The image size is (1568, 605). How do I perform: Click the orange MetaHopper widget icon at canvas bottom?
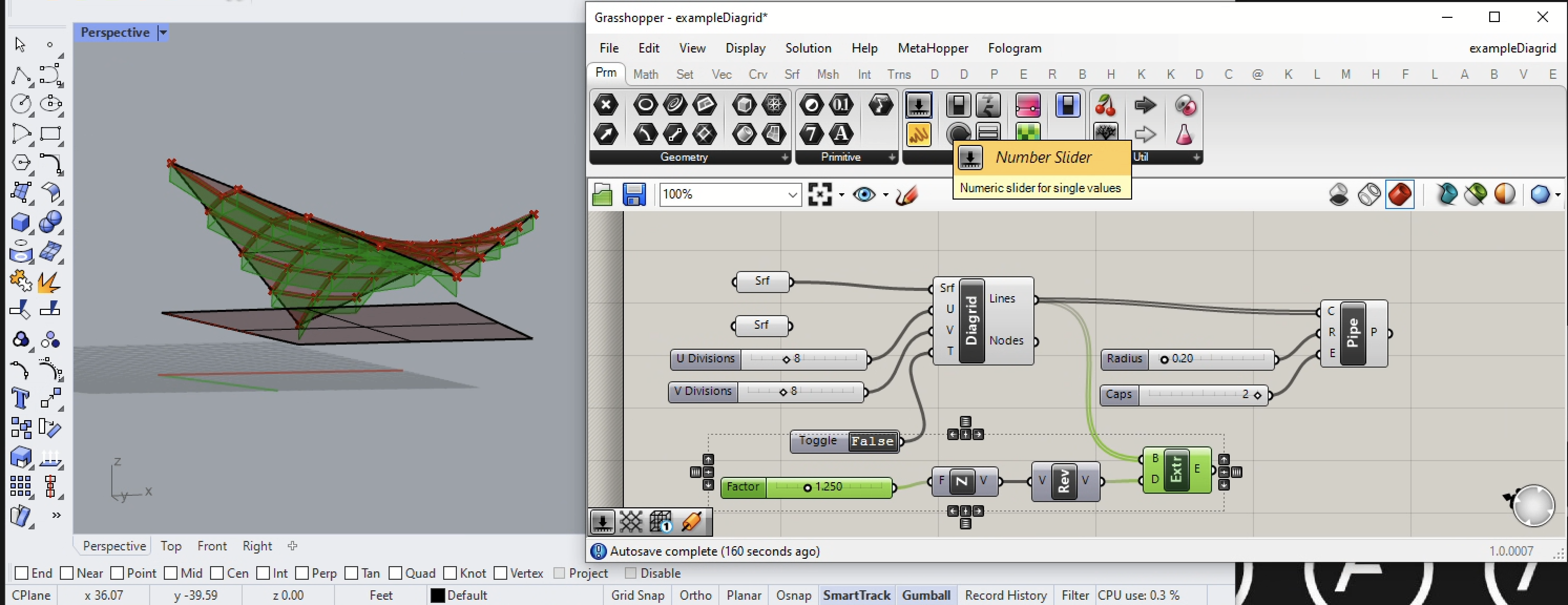pyautogui.click(x=692, y=521)
